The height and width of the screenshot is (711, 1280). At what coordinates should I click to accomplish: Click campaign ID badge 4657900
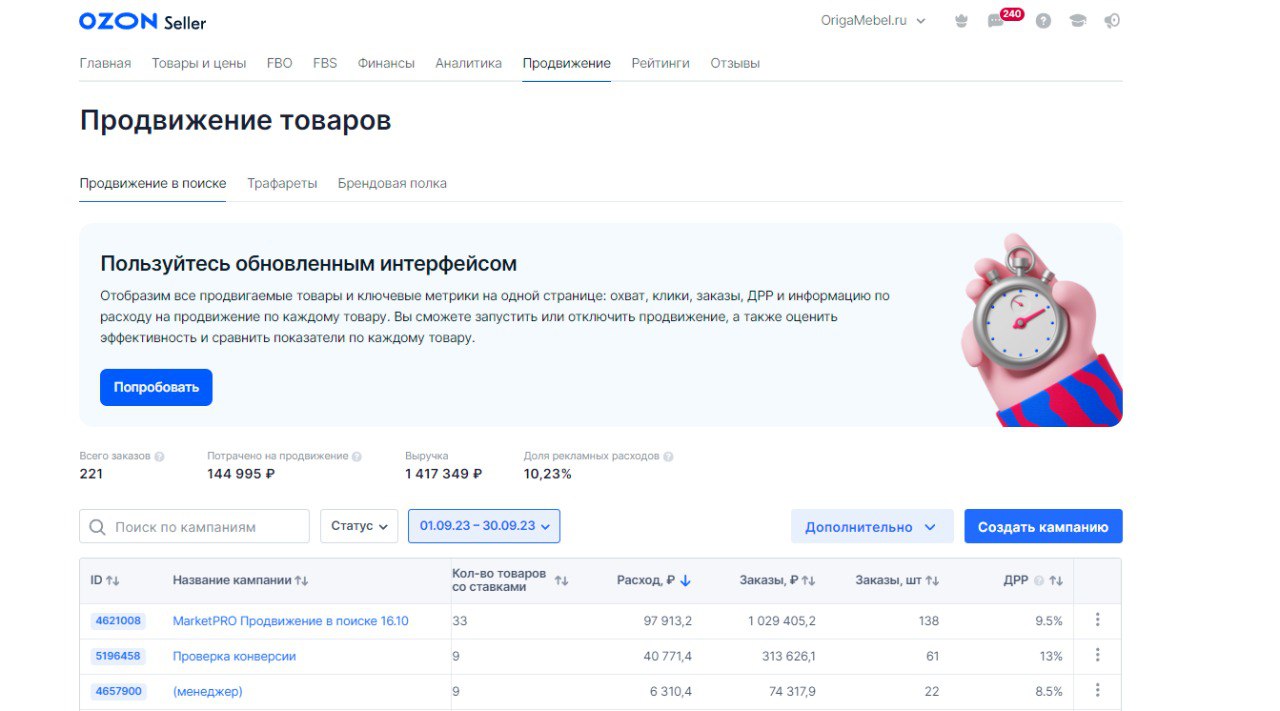pos(118,691)
